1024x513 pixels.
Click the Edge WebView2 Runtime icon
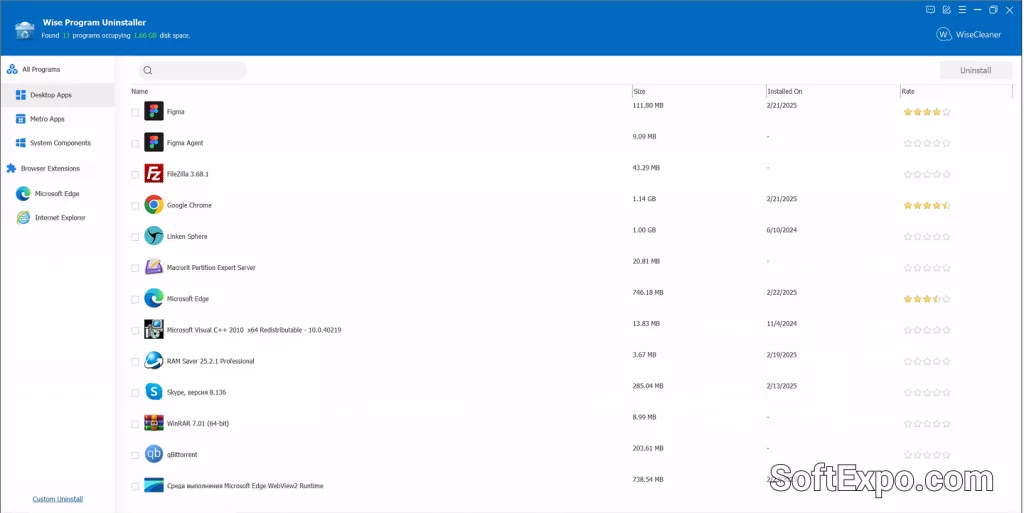point(153,486)
